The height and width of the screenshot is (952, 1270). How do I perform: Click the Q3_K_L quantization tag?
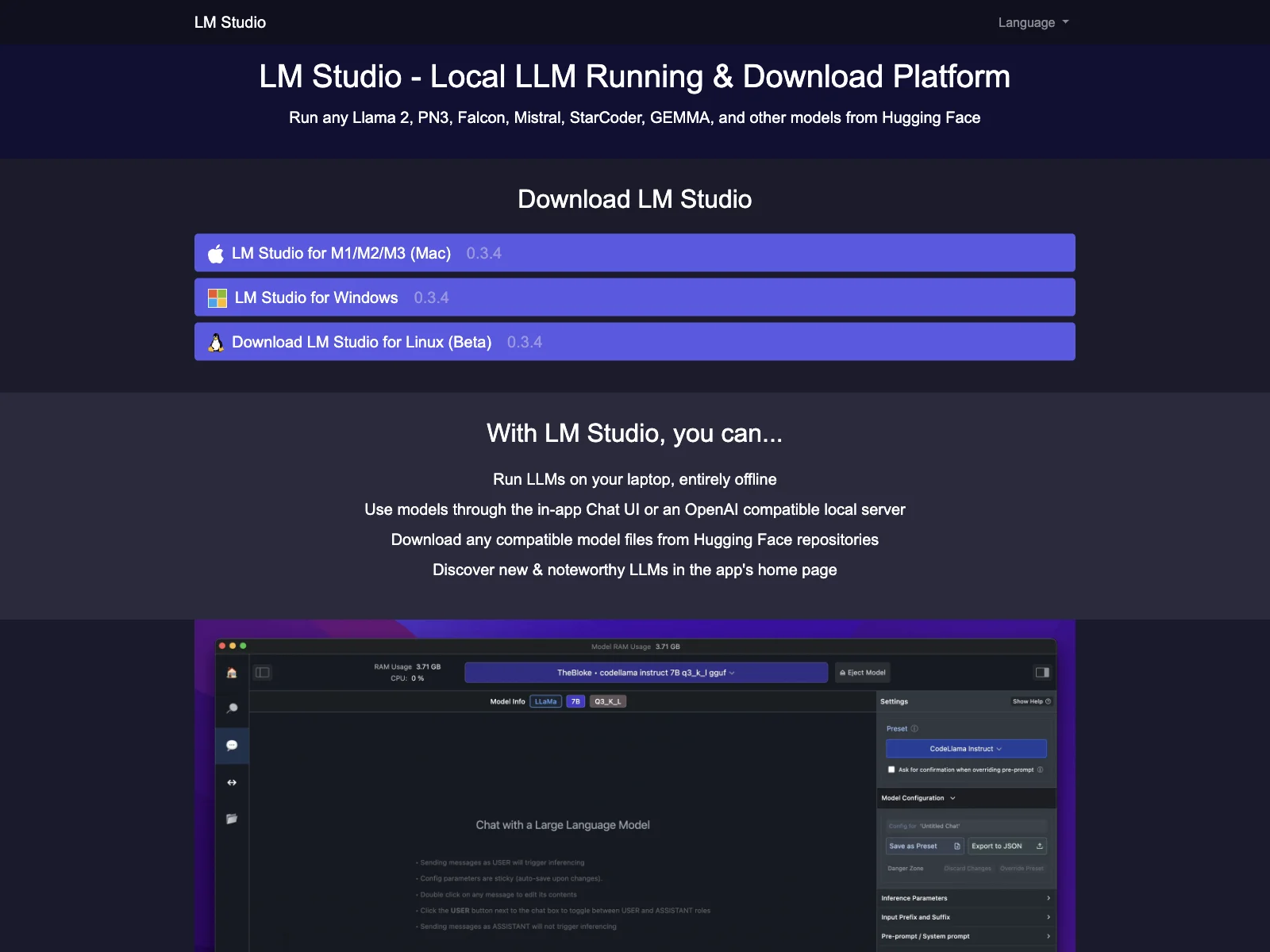click(608, 701)
